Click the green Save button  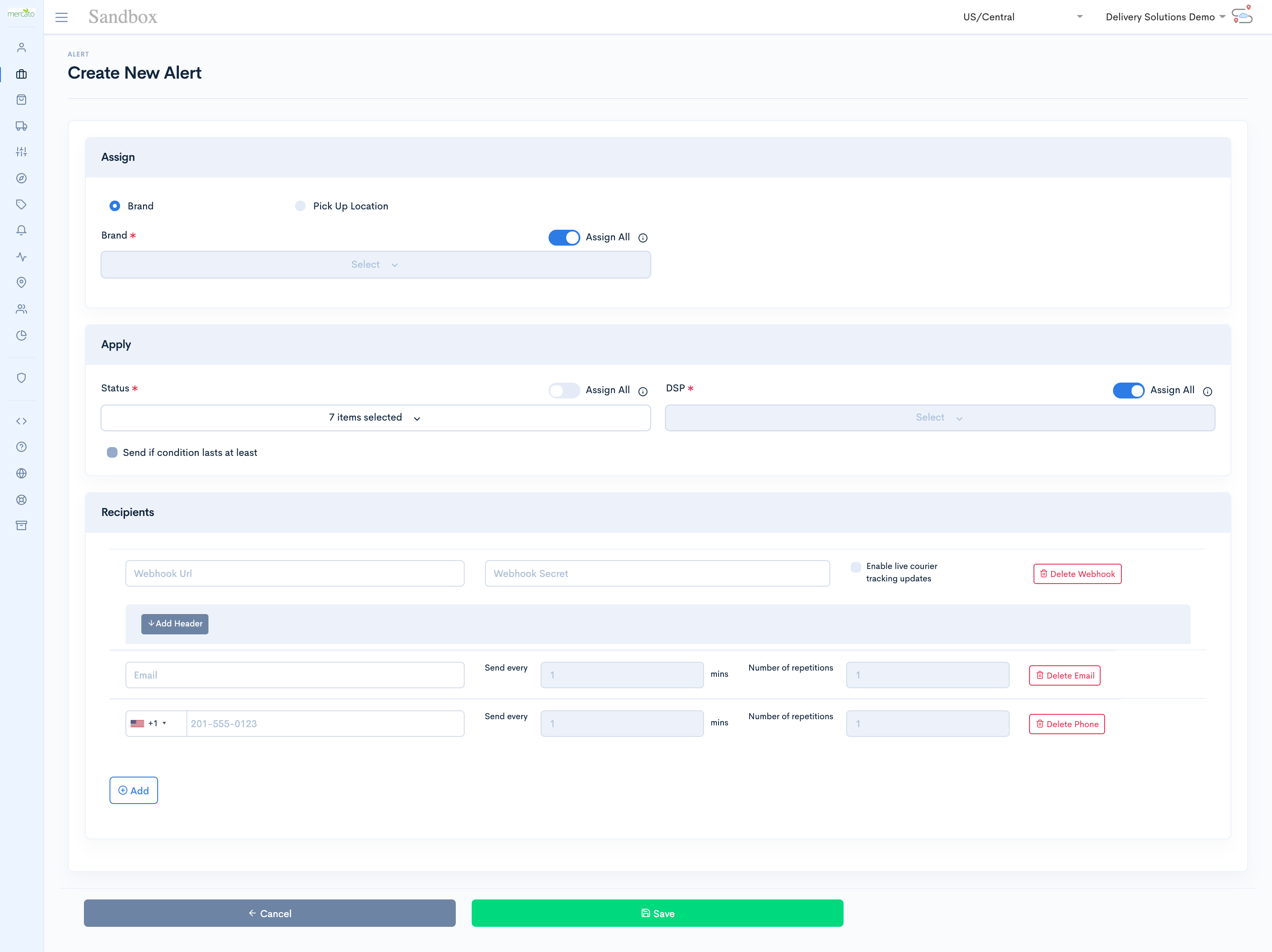[657, 914]
